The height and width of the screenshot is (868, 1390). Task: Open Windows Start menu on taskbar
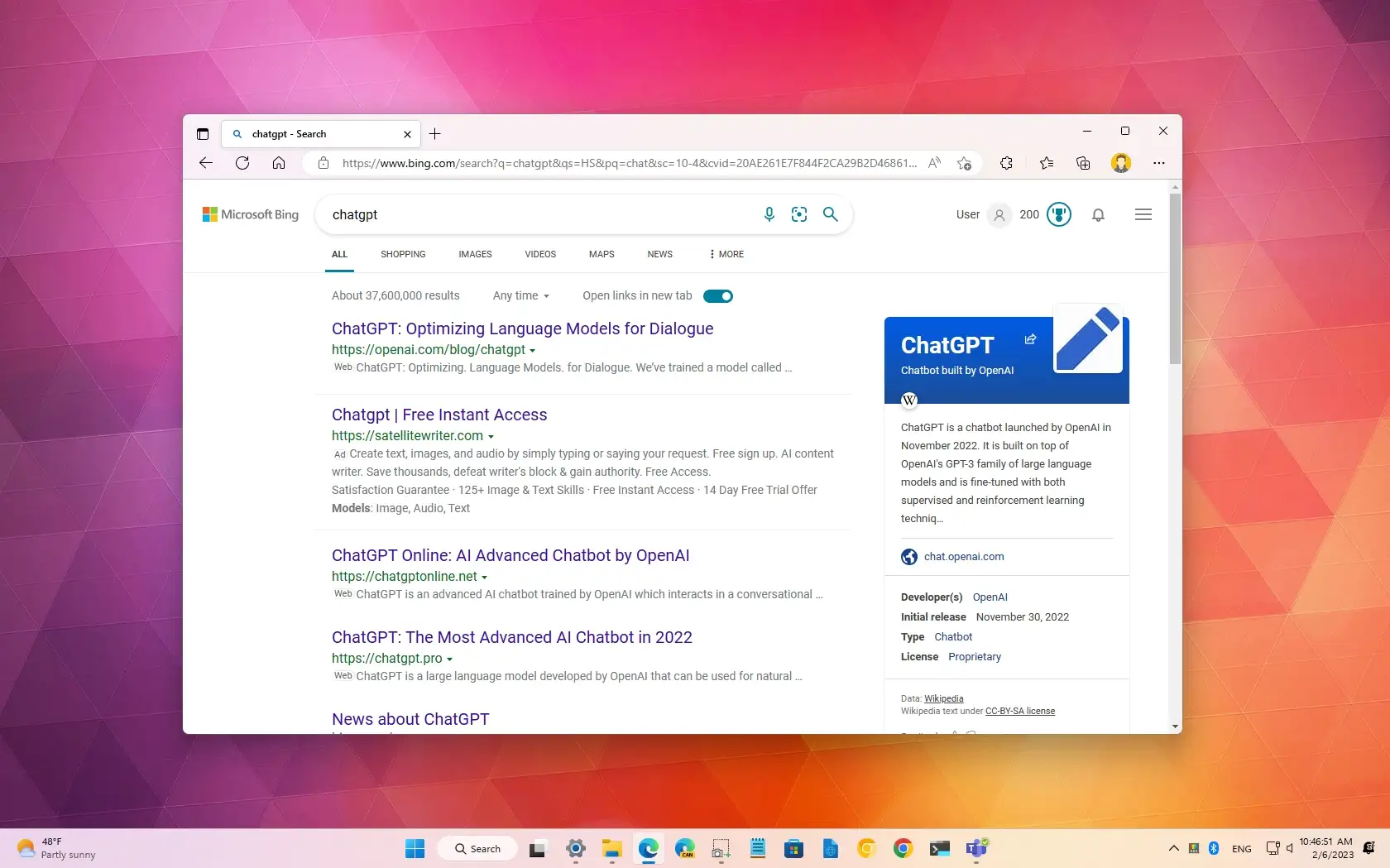coord(415,848)
